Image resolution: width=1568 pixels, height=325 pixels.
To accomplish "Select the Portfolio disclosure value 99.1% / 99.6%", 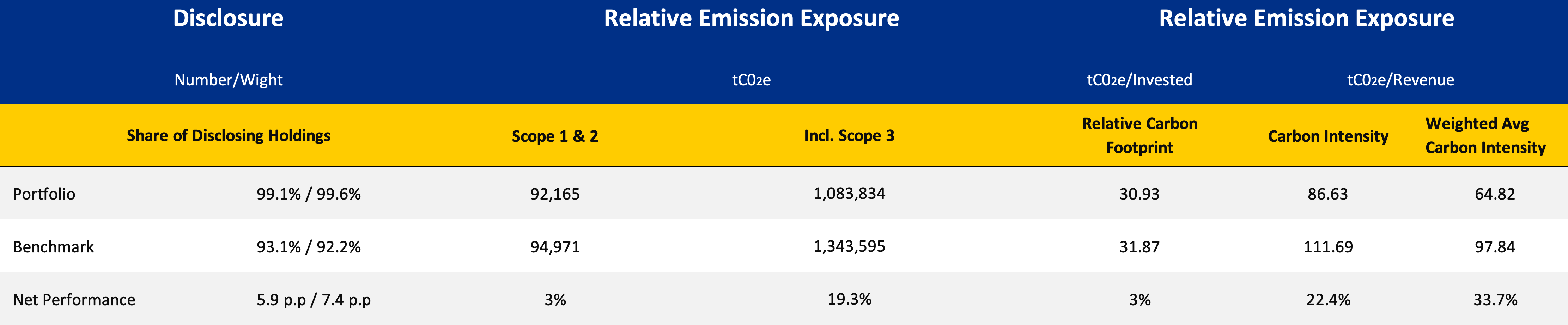I will [309, 194].
